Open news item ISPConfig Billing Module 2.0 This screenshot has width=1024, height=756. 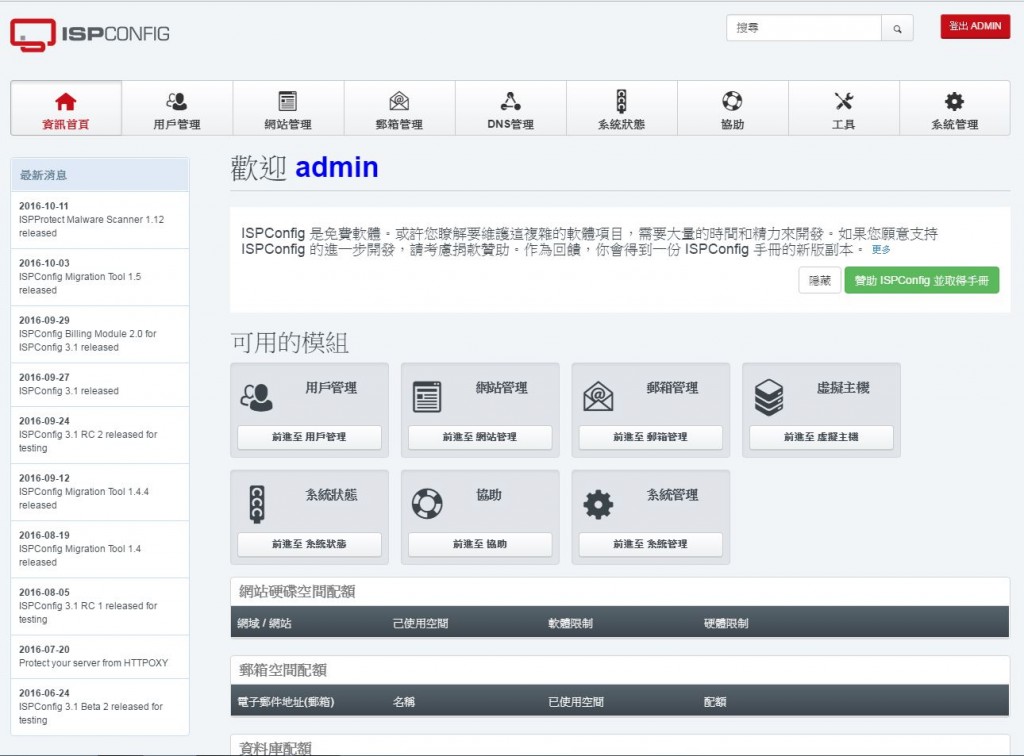(x=100, y=334)
